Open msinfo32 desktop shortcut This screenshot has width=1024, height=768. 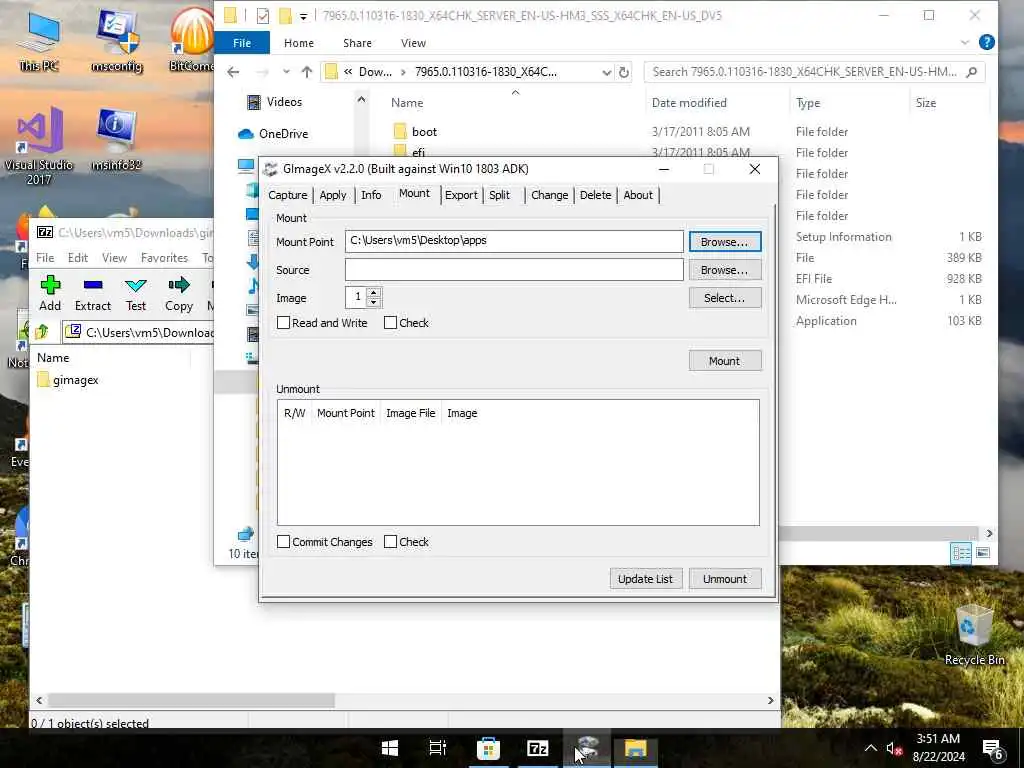[x=116, y=138]
